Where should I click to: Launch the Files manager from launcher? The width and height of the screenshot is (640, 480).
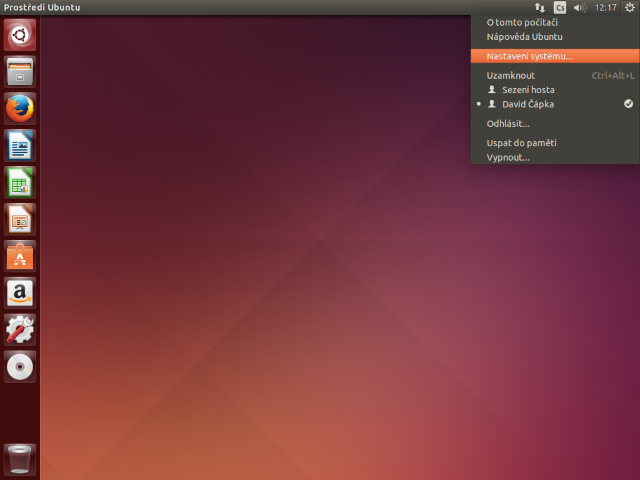(x=20, y=72)
